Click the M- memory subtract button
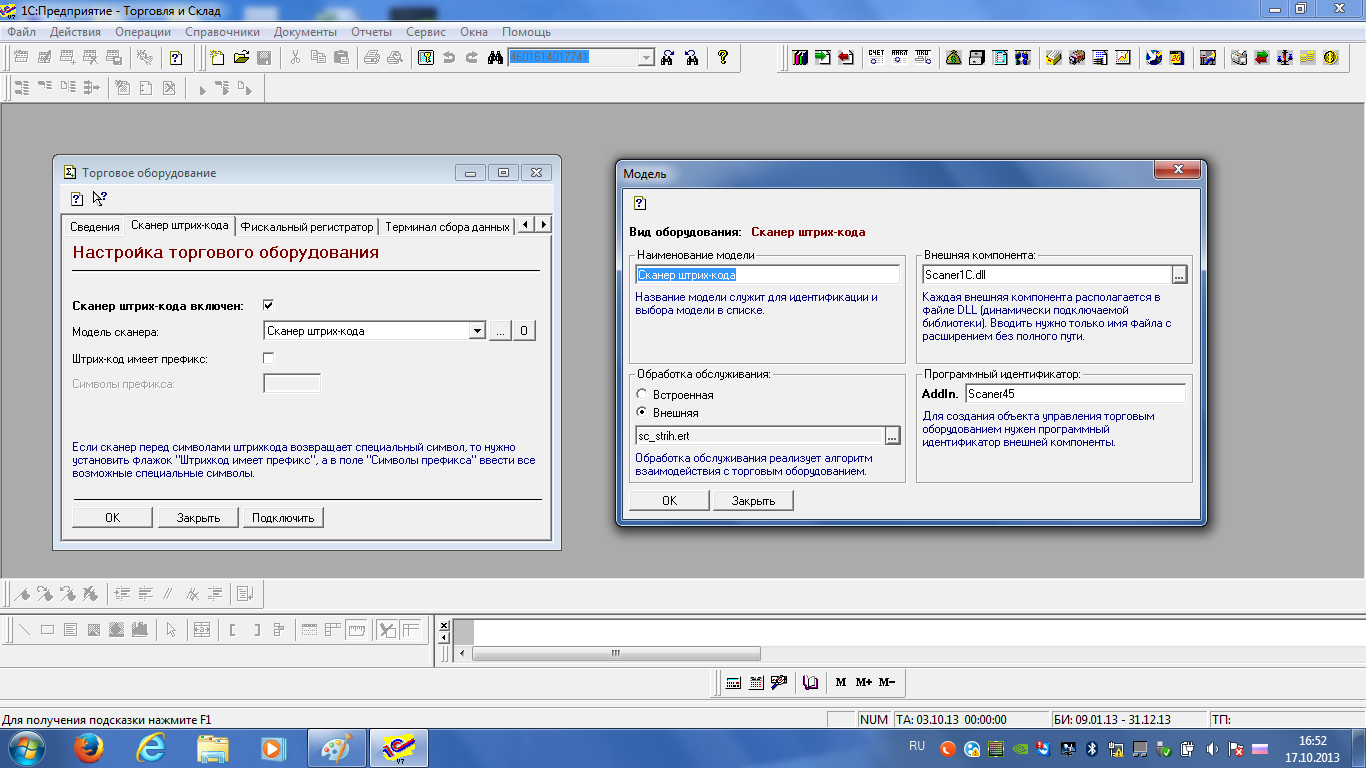Viewport: 1366px width, 768px height. [886, 682]
